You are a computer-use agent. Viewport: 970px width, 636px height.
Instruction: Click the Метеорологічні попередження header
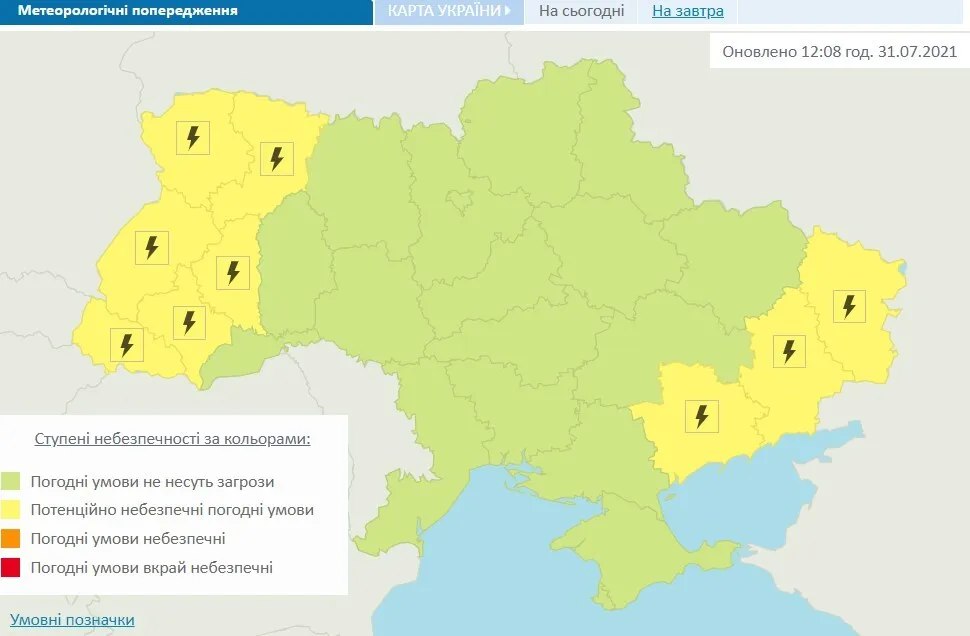(130, 11)
